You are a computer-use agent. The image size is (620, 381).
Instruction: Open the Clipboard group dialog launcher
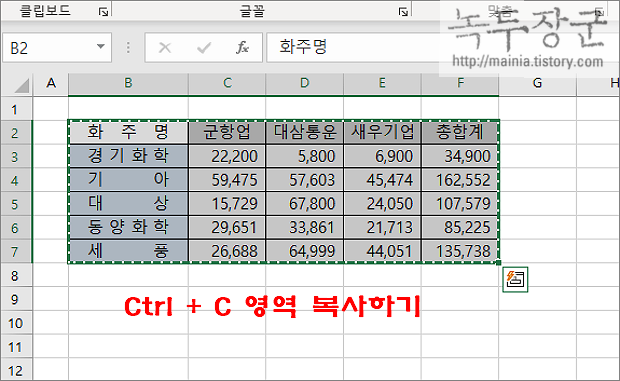click(103, 12)
